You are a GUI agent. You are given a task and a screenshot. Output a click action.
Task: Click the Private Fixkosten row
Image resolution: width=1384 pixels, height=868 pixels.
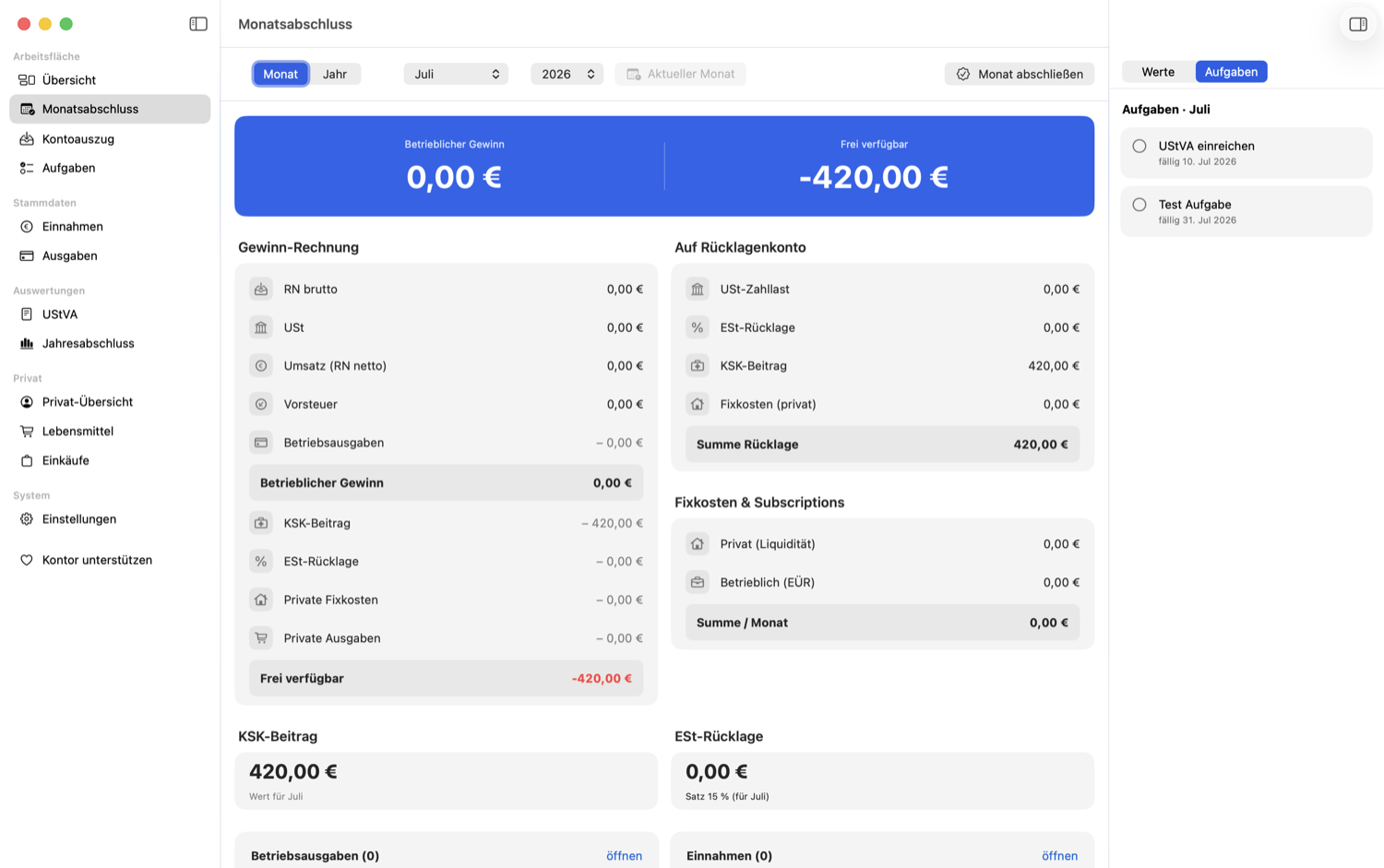[x=446, y=600]
